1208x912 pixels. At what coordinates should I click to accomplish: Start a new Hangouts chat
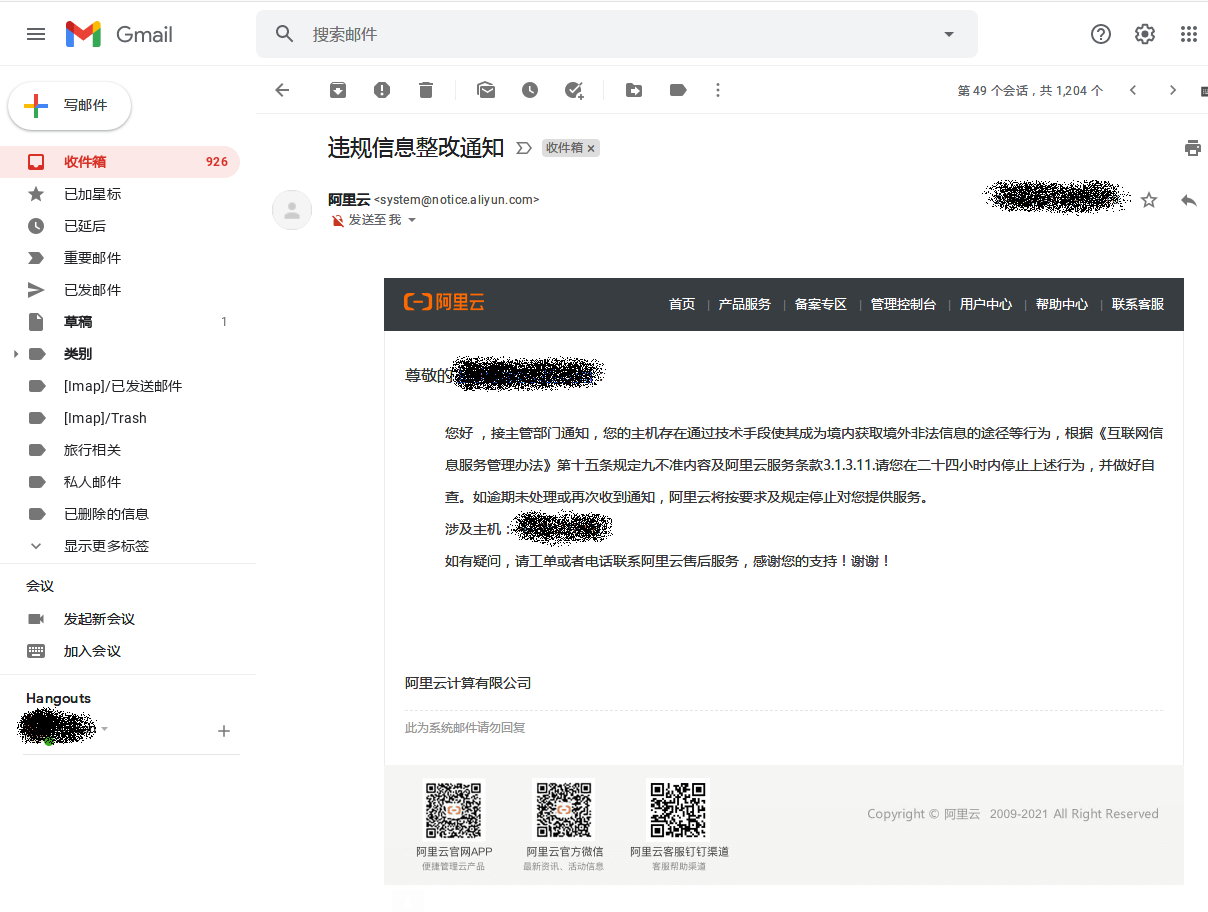click(x=224, y=731)
